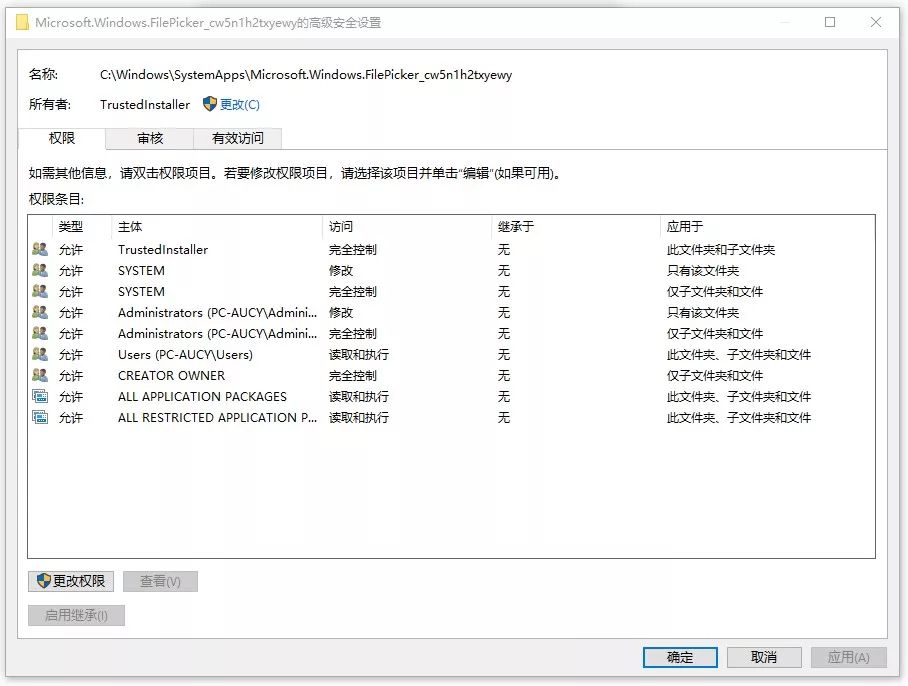This screenshot has width=908, height=686.
Task: Click 读取和执行 in the Users row
Action: (x=358, y=354)
